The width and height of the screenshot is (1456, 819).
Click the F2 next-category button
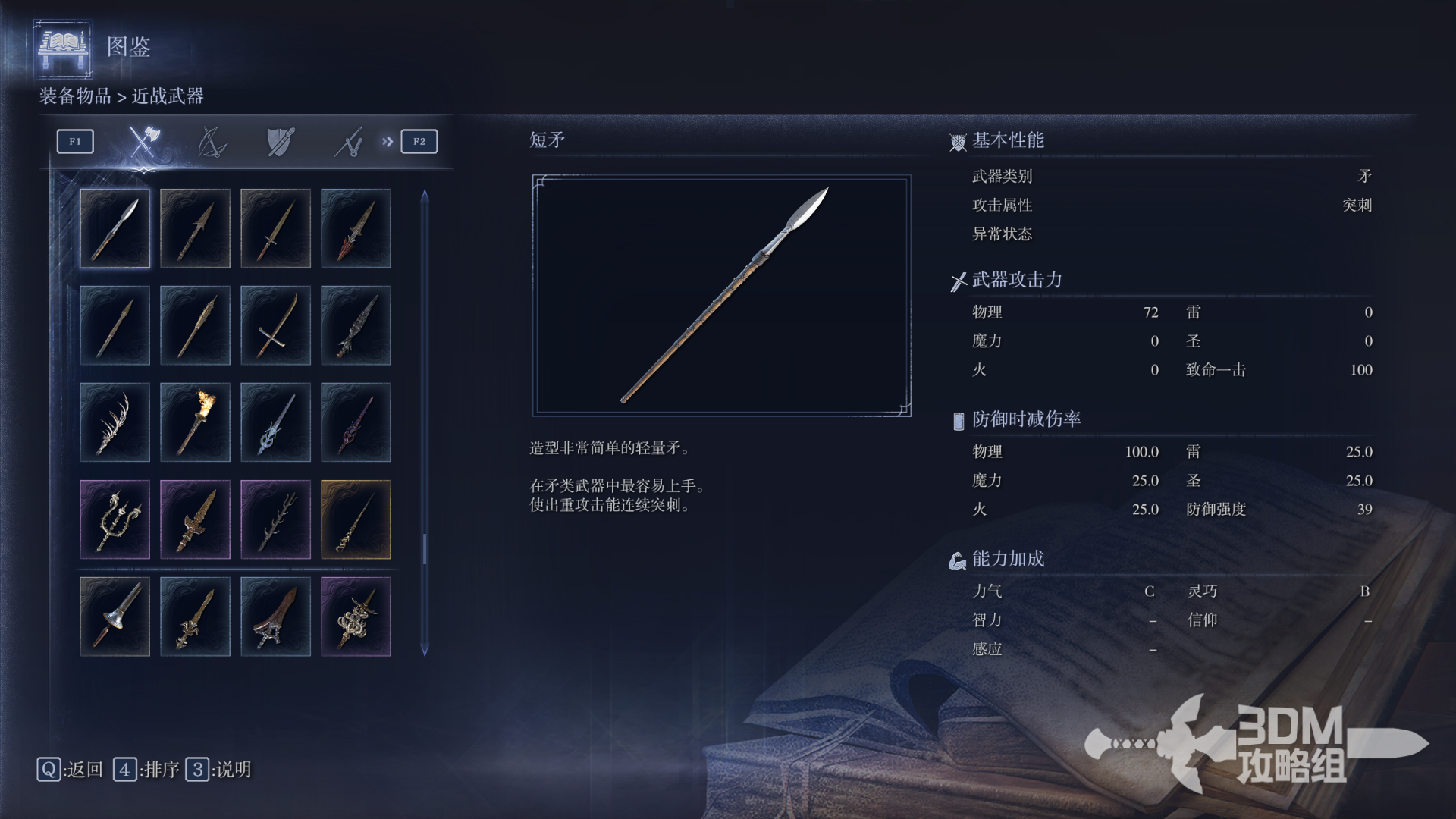pos(419,141)
